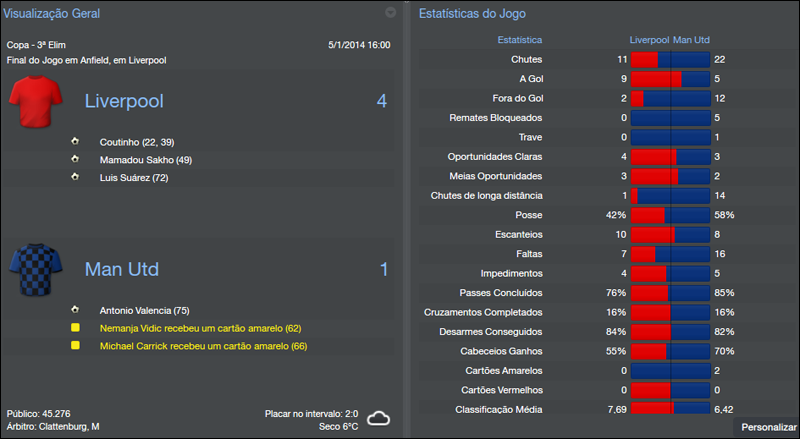Open the Estatísticas do Jogo panel title
Viewport: 800px width, 439px height.
472,14
